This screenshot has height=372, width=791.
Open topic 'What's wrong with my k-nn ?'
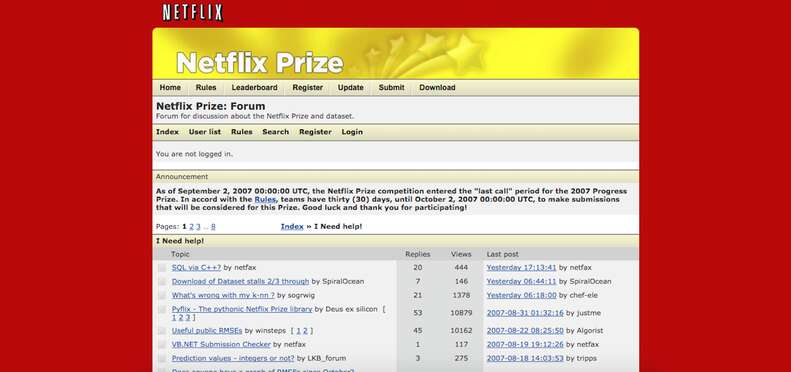(223, 295)
